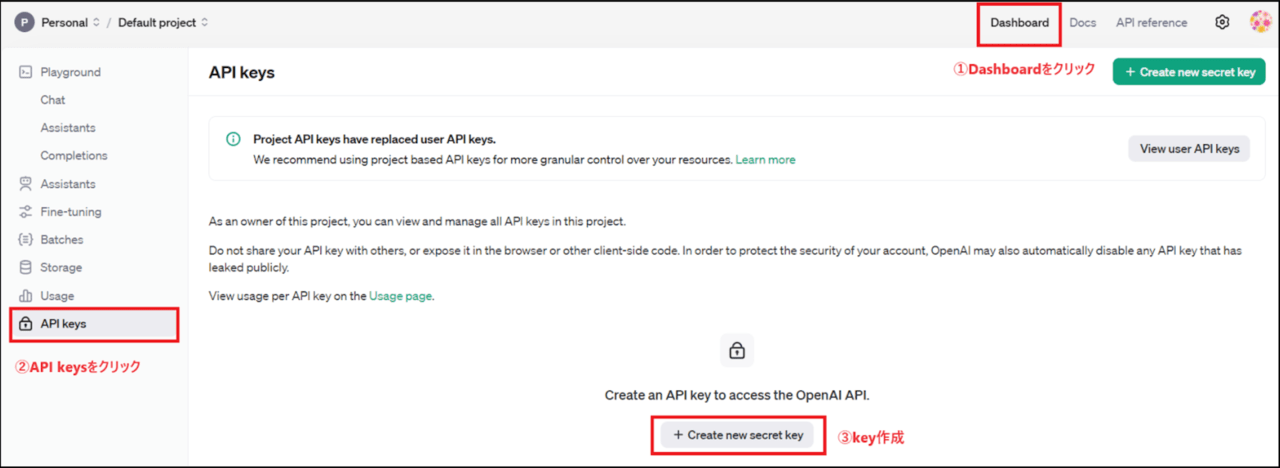Open Assistants via its robot icon
The height and width of the screenshot is (468, 1280).
pos(26,184)
